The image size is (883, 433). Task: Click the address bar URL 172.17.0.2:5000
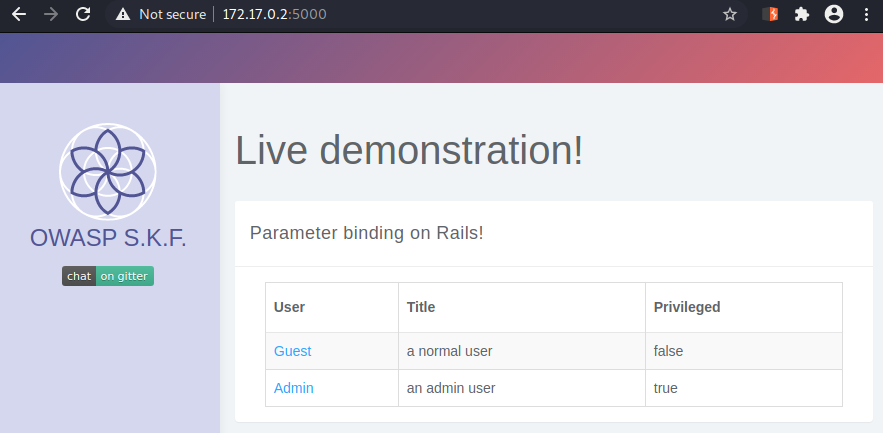click(x=274, y=14)
